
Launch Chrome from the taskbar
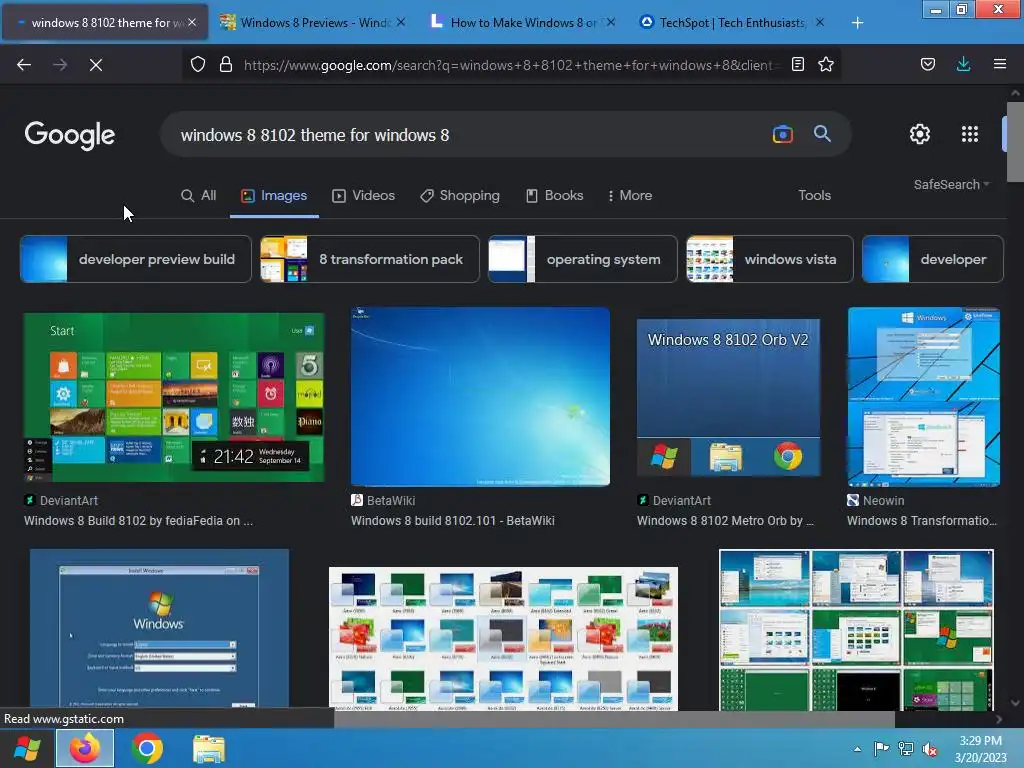[x=147, y=748]
